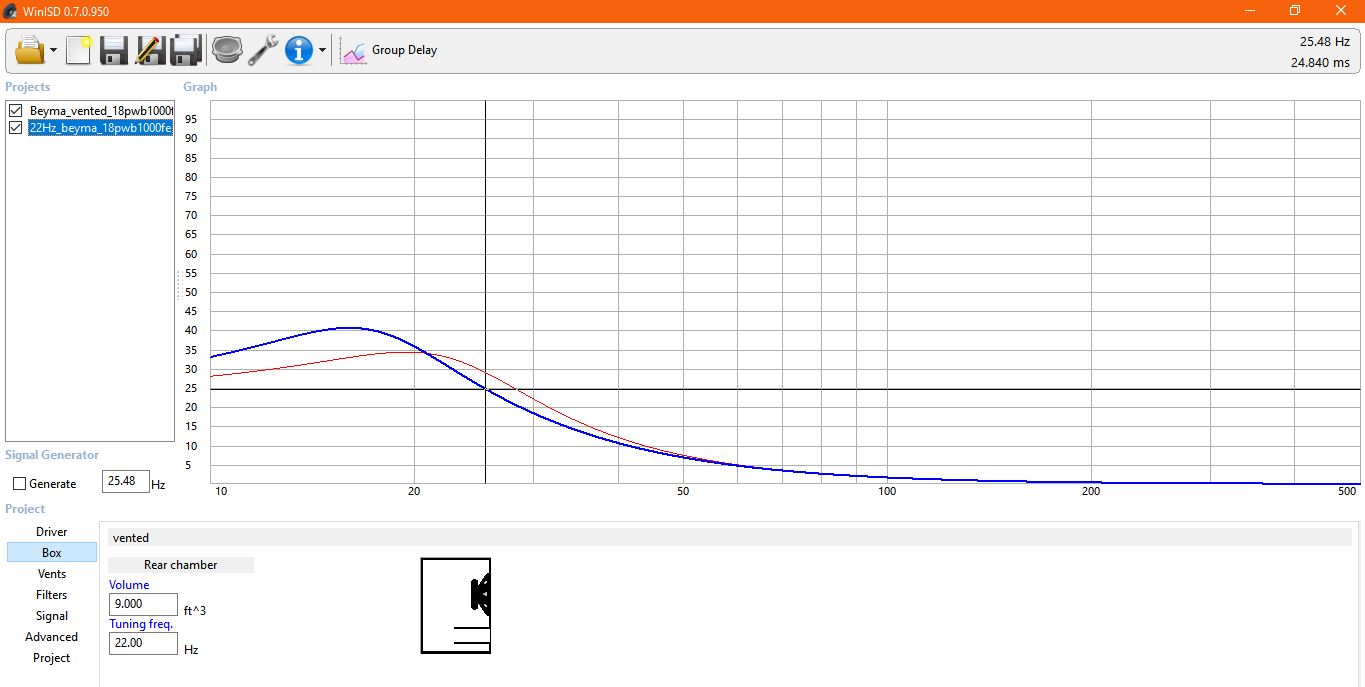
Task: Switch to the Driver tab
Action: point(52,532)
